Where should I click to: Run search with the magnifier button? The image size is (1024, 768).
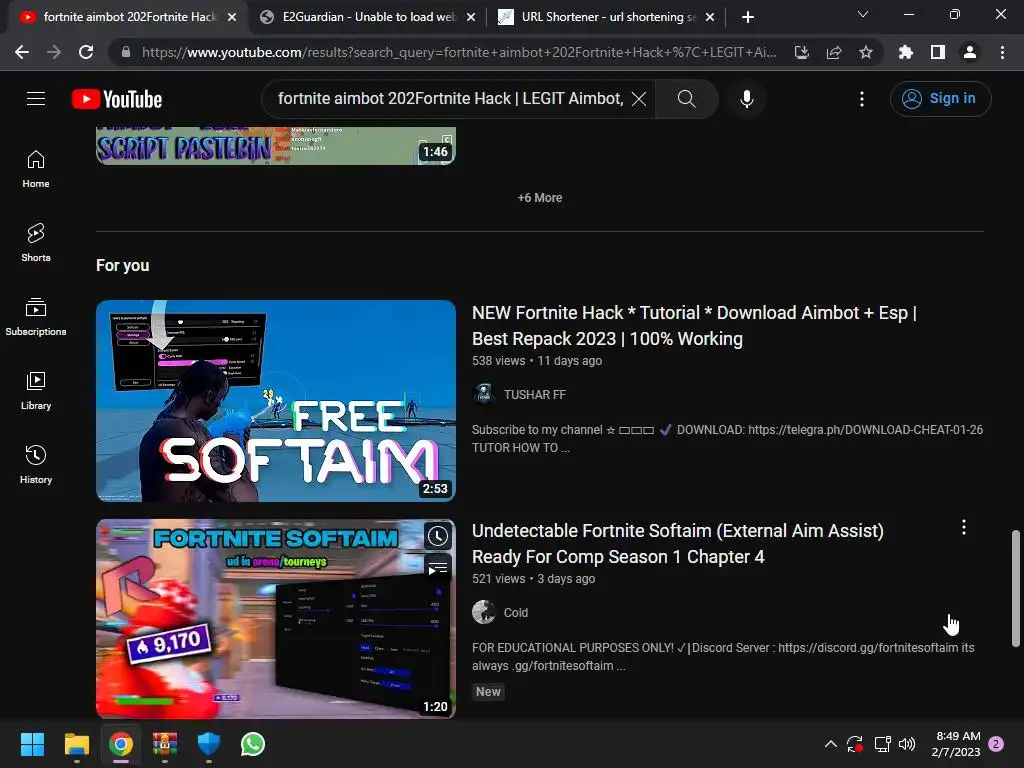tap(686, 99)
